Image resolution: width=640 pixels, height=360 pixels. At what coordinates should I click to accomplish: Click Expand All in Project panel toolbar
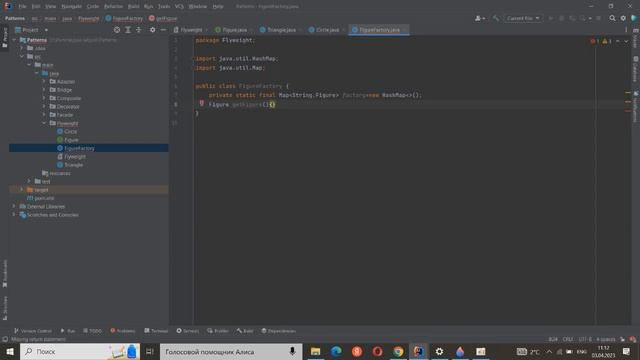pos(128,30)
